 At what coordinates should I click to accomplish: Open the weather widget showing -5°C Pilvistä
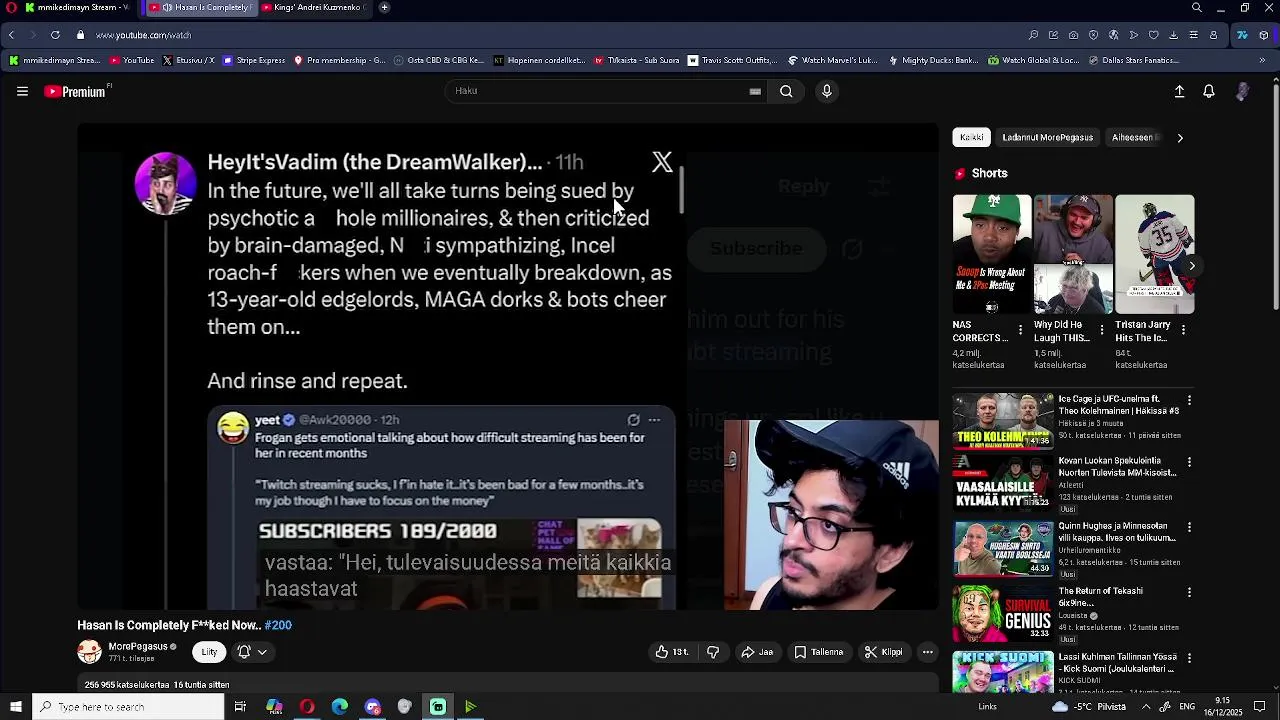[1088, 707]
